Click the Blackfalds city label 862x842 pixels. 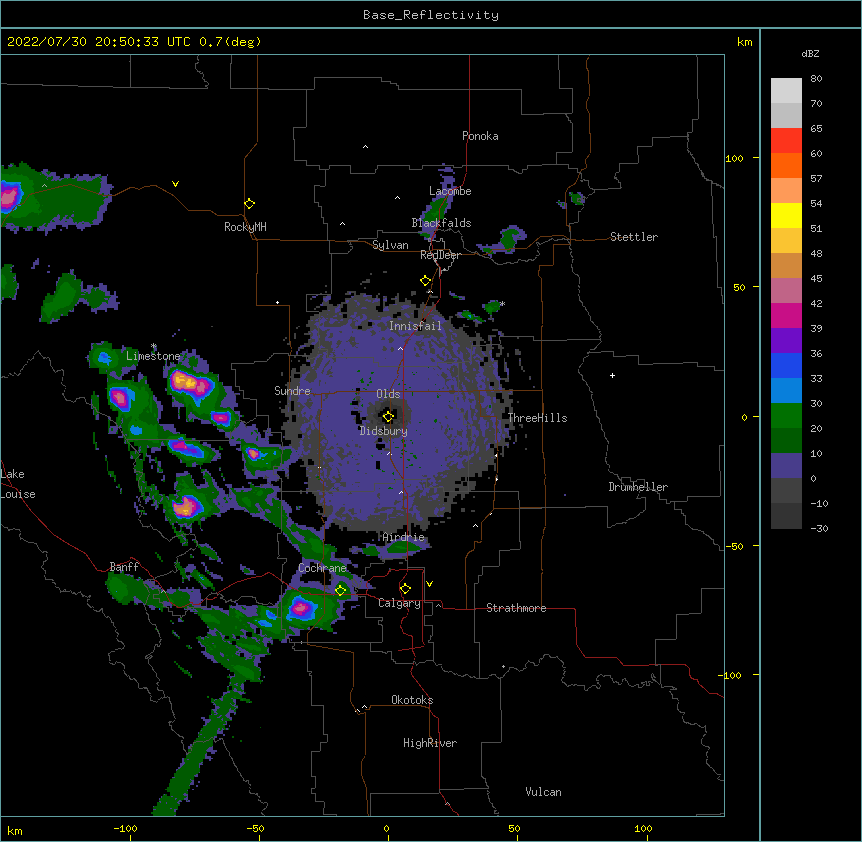click(441, 223)
